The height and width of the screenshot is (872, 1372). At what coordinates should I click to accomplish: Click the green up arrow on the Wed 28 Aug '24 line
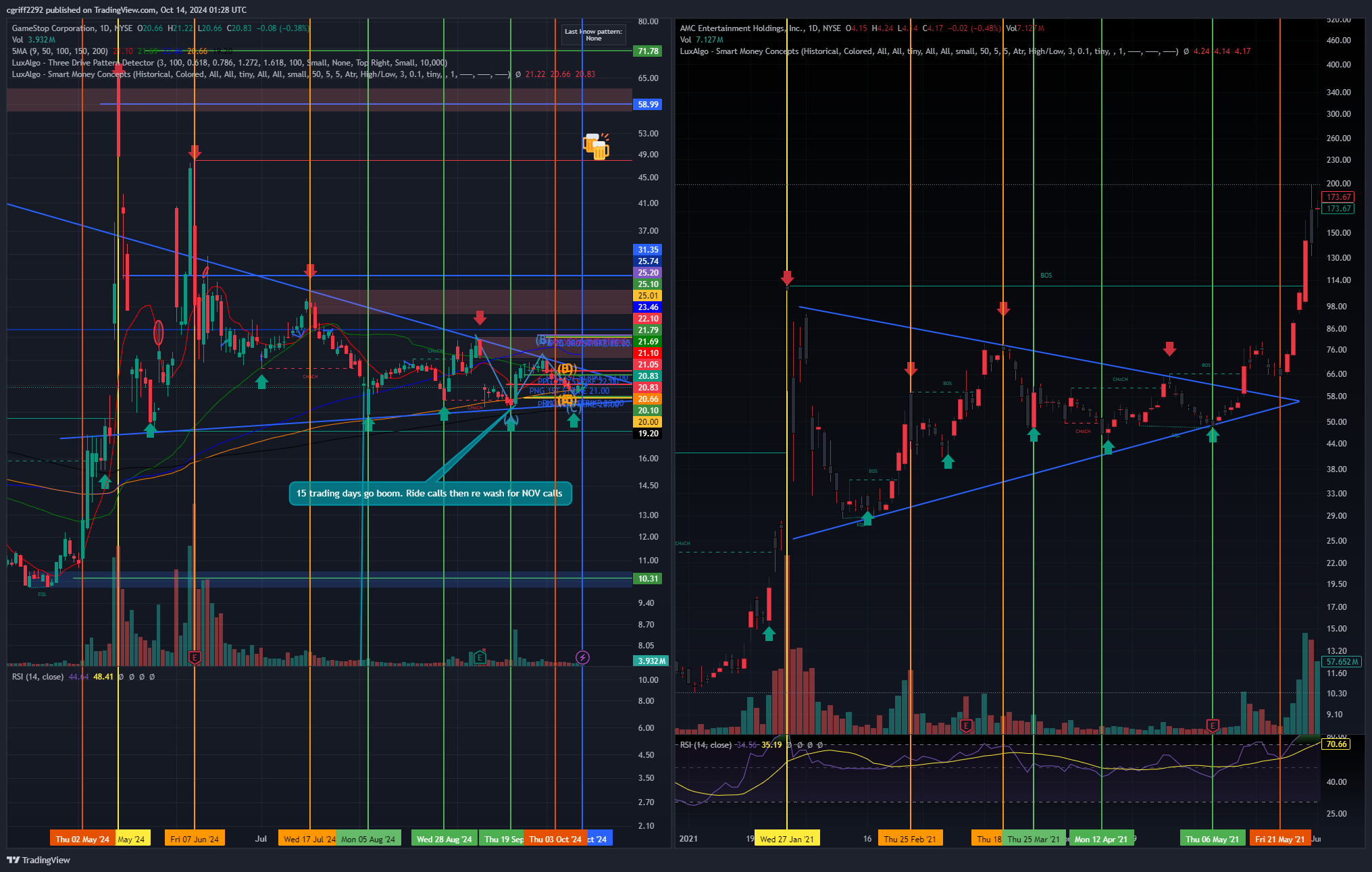(x=444, y=413)
